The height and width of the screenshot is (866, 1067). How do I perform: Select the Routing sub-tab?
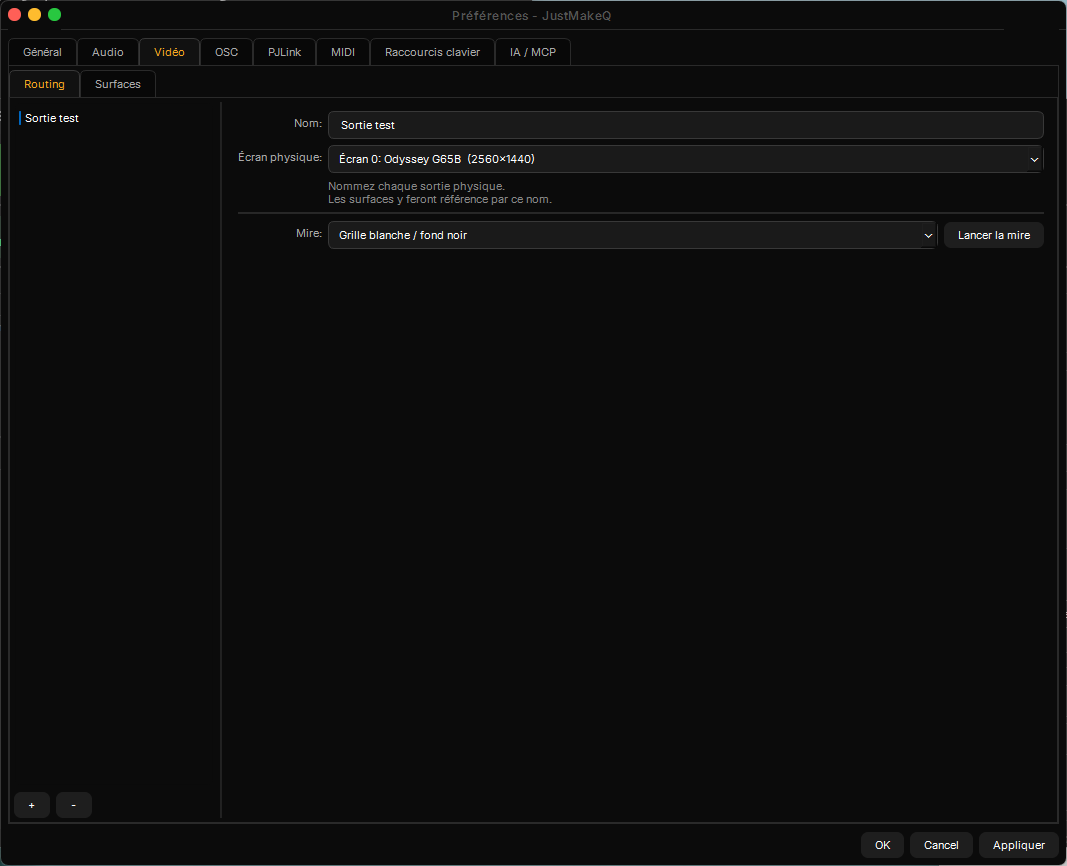coord(44,84)
